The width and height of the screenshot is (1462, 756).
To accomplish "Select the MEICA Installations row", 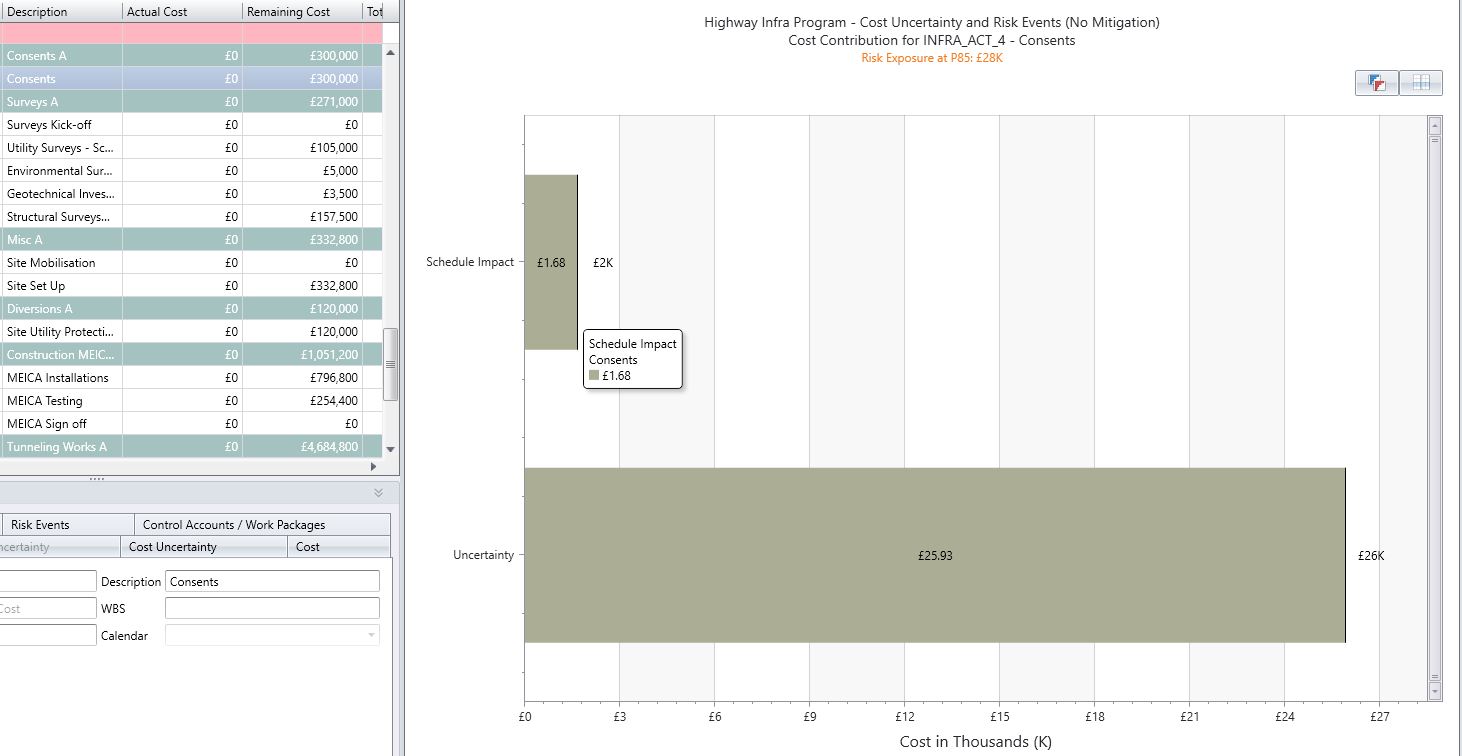I will (60, 377).
